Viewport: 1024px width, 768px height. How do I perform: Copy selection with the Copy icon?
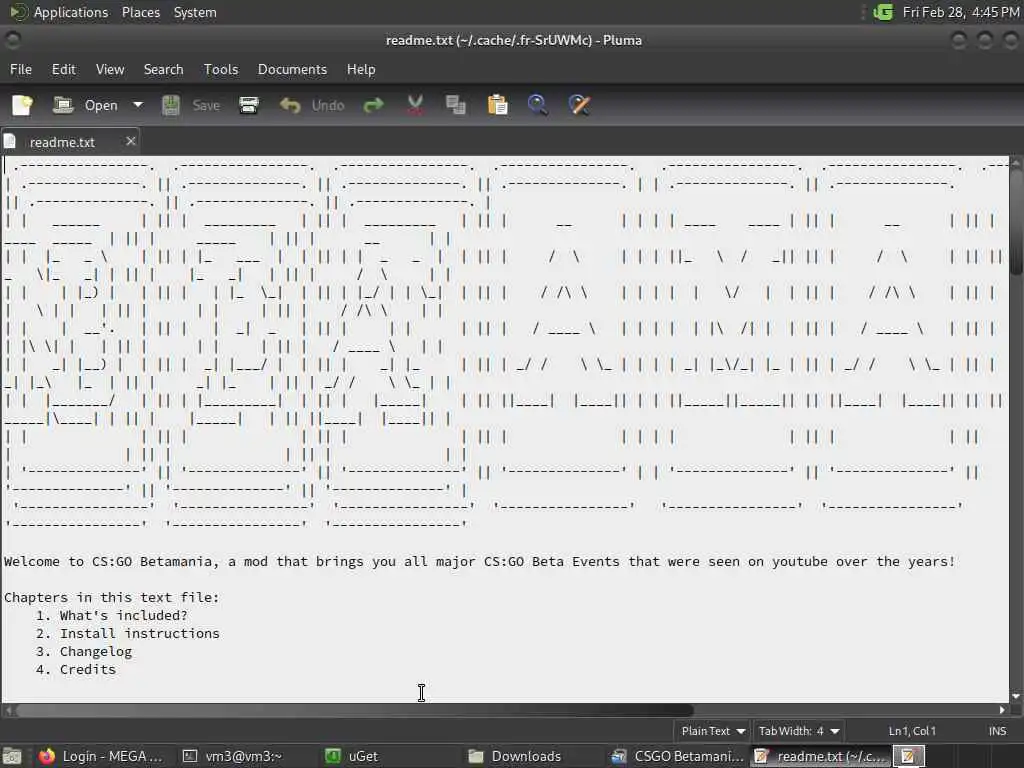456,105
